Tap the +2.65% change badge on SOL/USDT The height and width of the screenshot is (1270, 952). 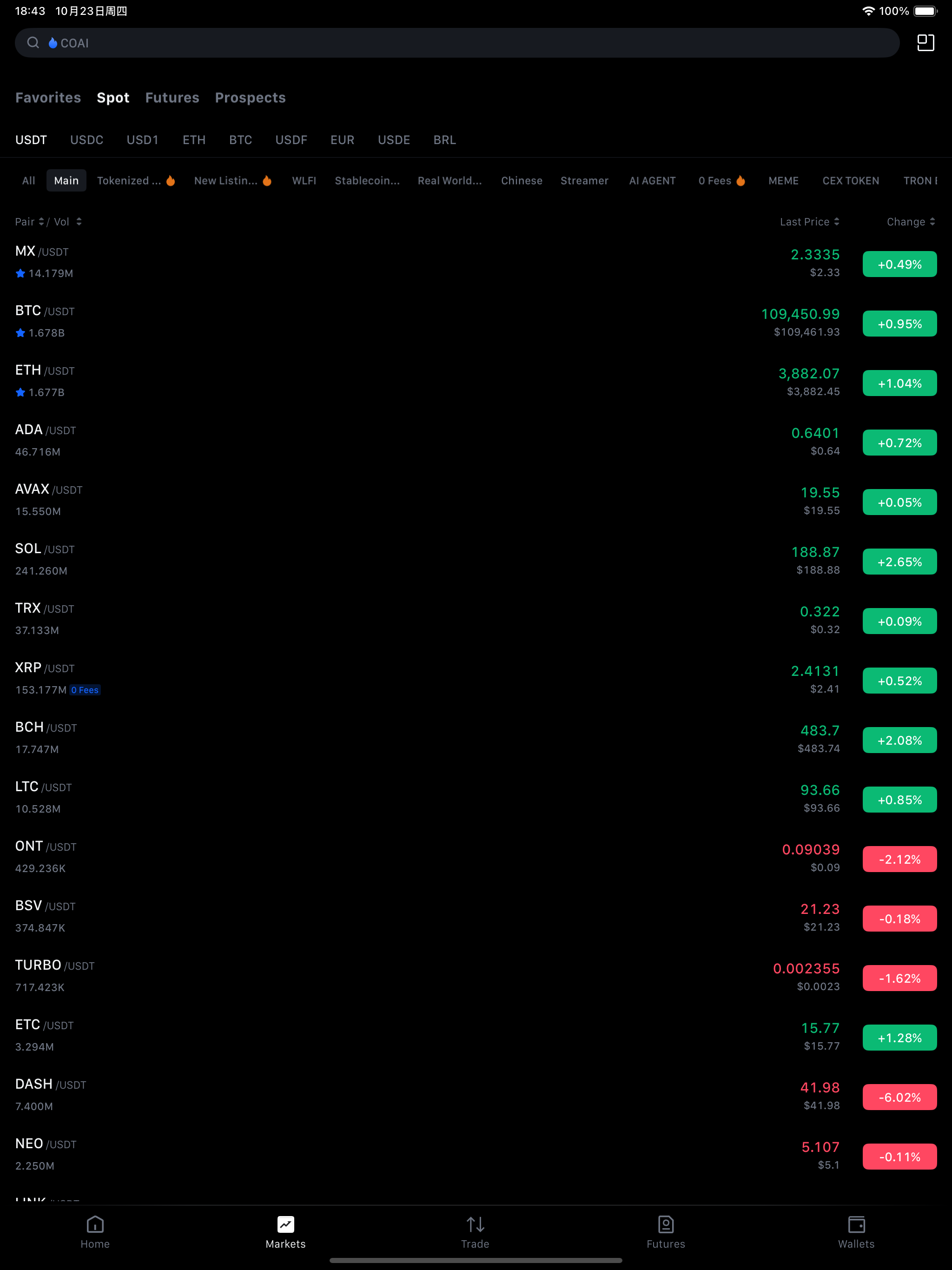(x=899, y=561)
